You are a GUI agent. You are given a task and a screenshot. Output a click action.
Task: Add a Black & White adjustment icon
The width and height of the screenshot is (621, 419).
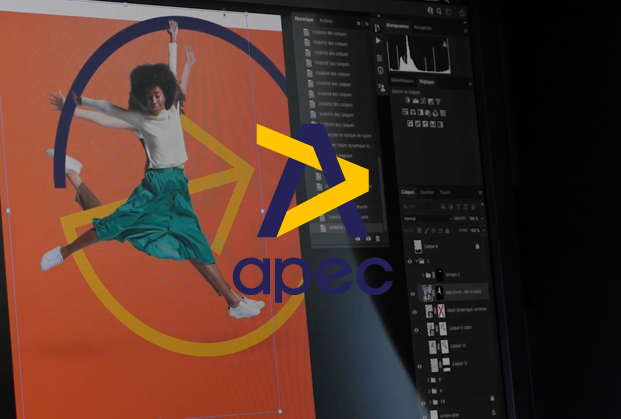click(x=421, y=112)
